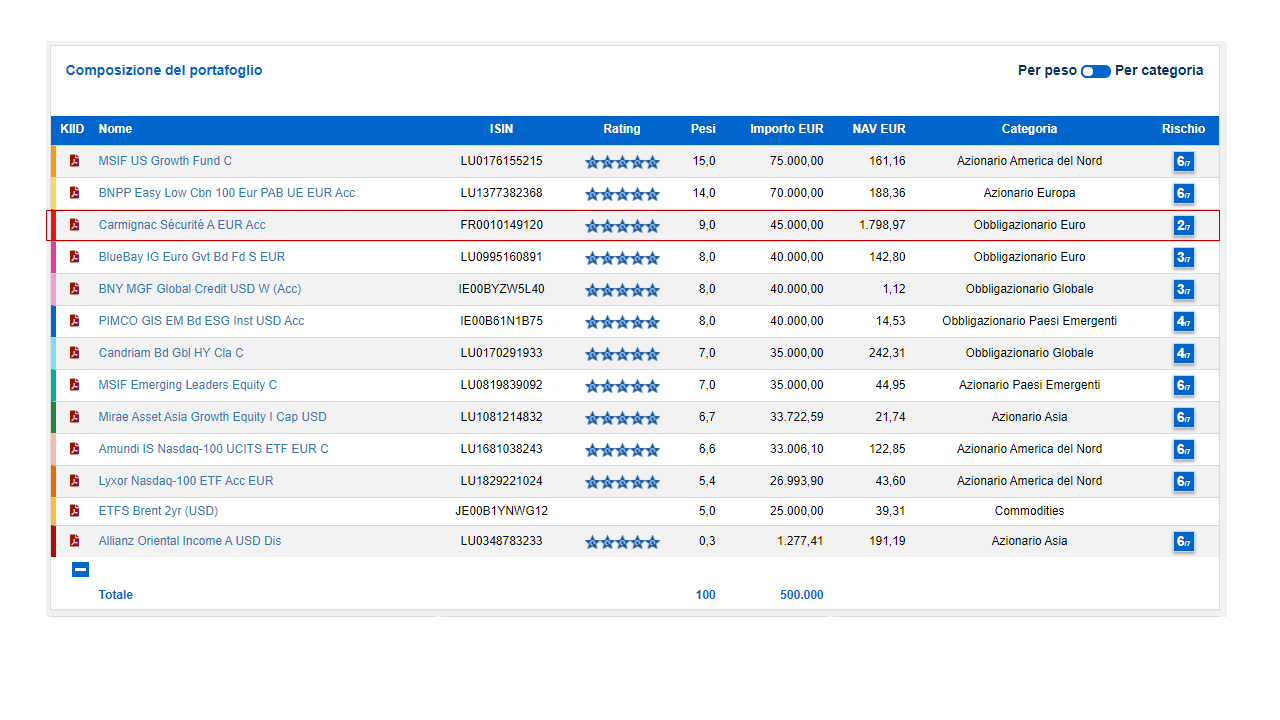Sort by the NAV EUR column header
The width and height of the screenshot is (1280, 720).
pyautogui.click(x=879, y=129)
